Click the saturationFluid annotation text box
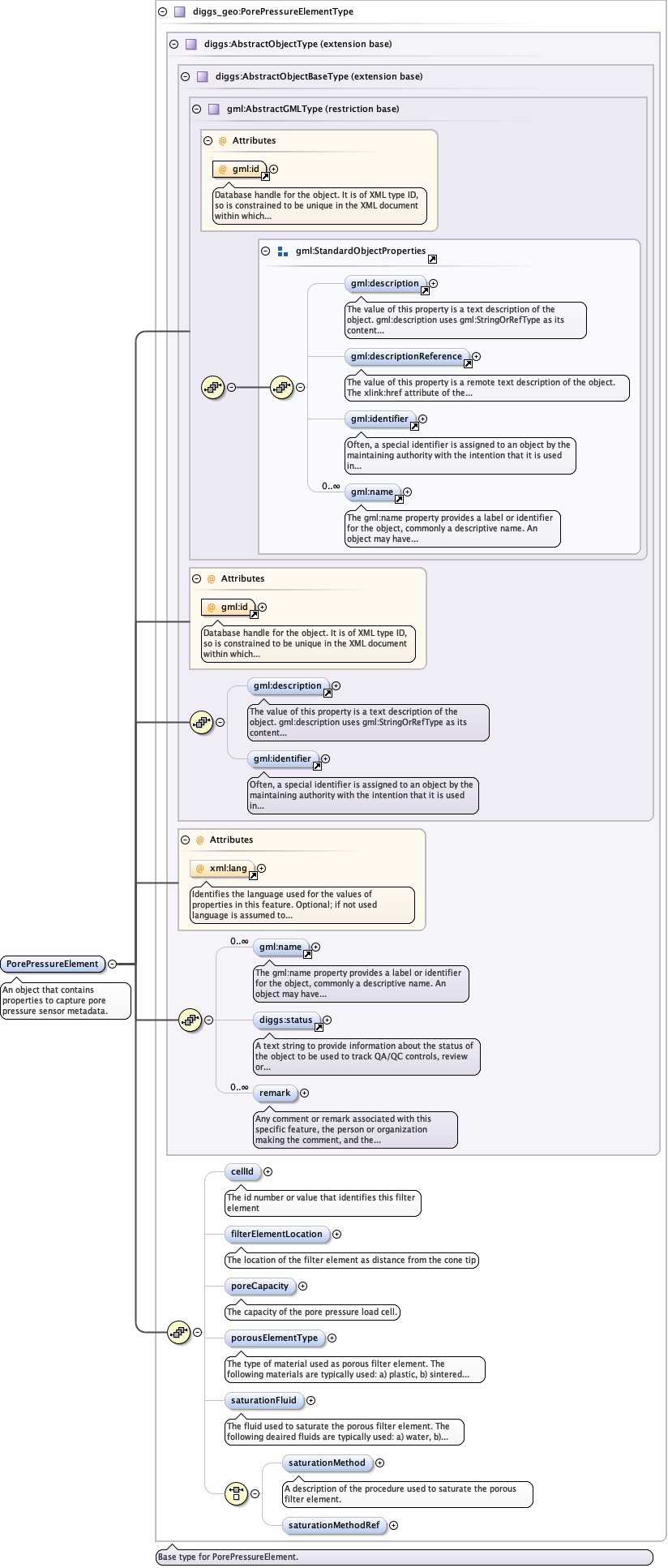 pos(344,1431)
